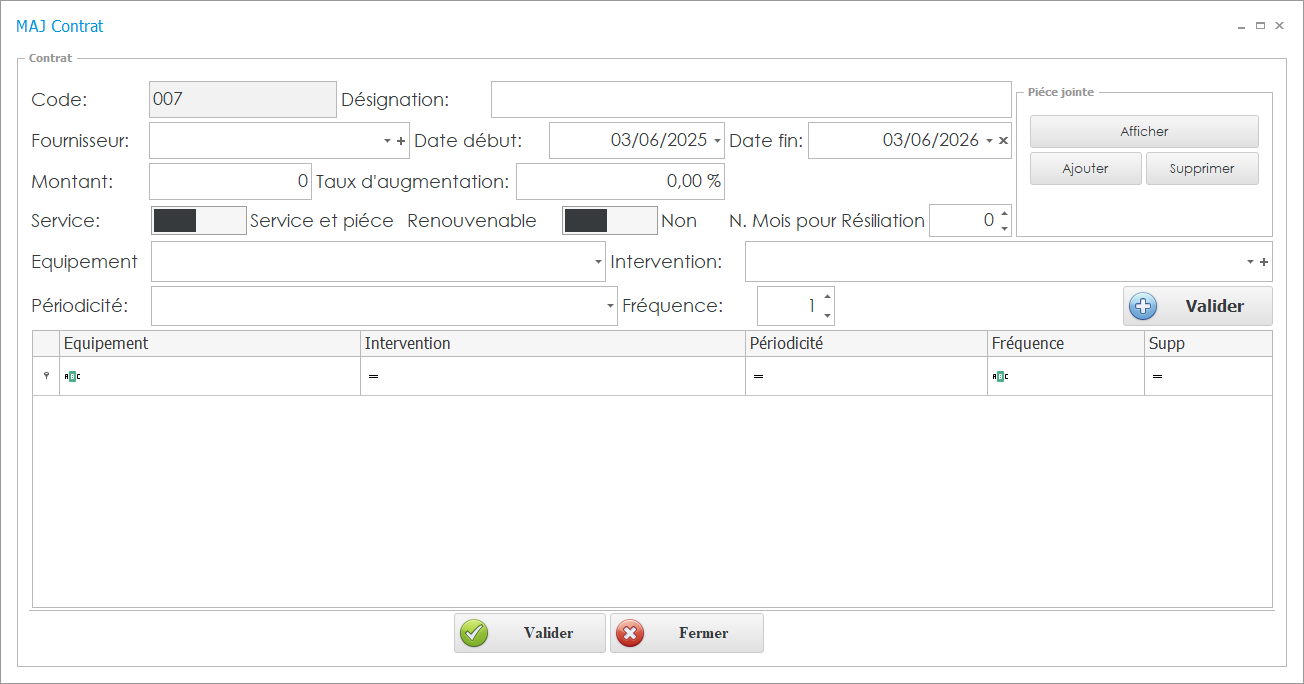
Task: Toggle the Service switch to piéce only
Action: [x=198, y=220]
